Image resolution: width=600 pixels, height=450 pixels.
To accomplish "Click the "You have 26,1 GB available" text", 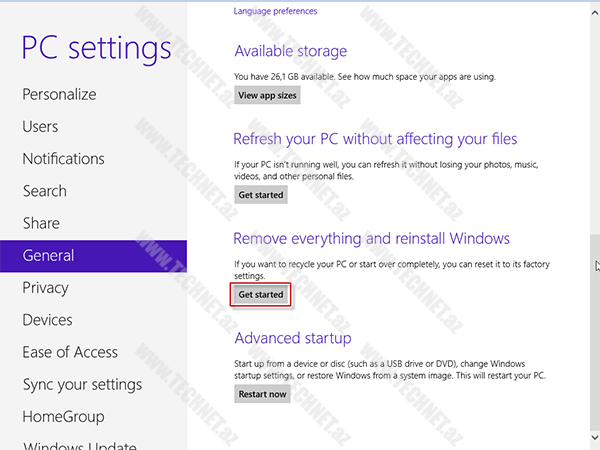I will coord(284,77).
